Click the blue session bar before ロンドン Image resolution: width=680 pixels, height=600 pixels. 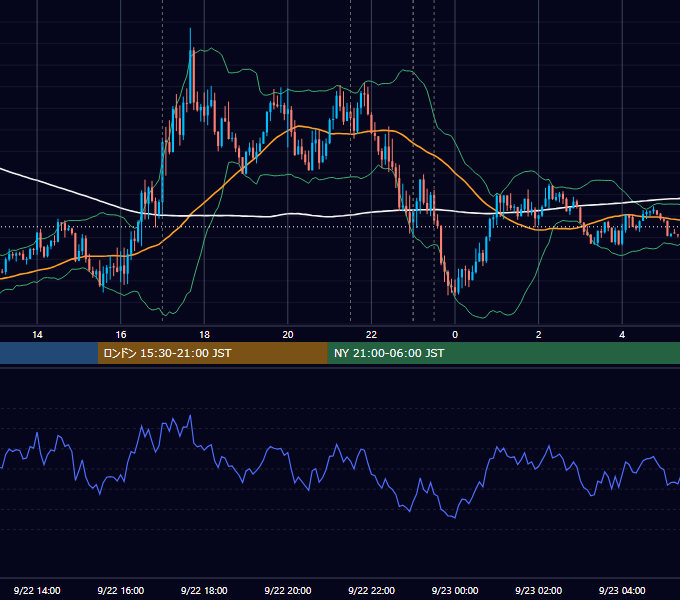click(49, 353)
